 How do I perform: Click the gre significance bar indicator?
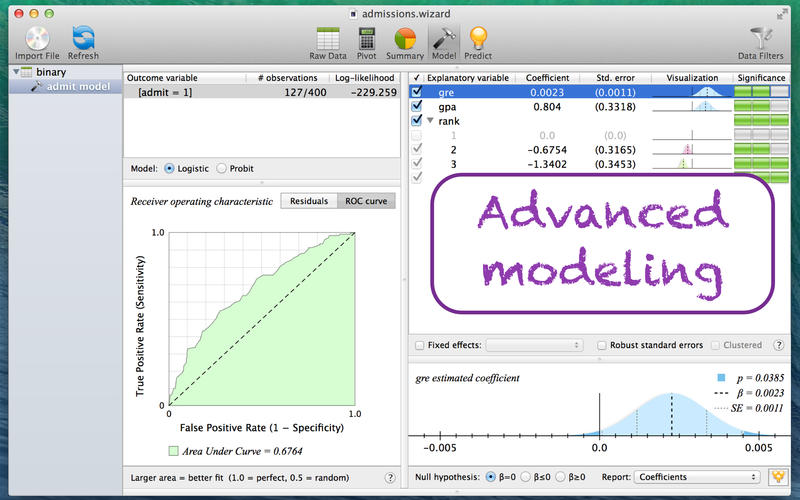point(760,92)
